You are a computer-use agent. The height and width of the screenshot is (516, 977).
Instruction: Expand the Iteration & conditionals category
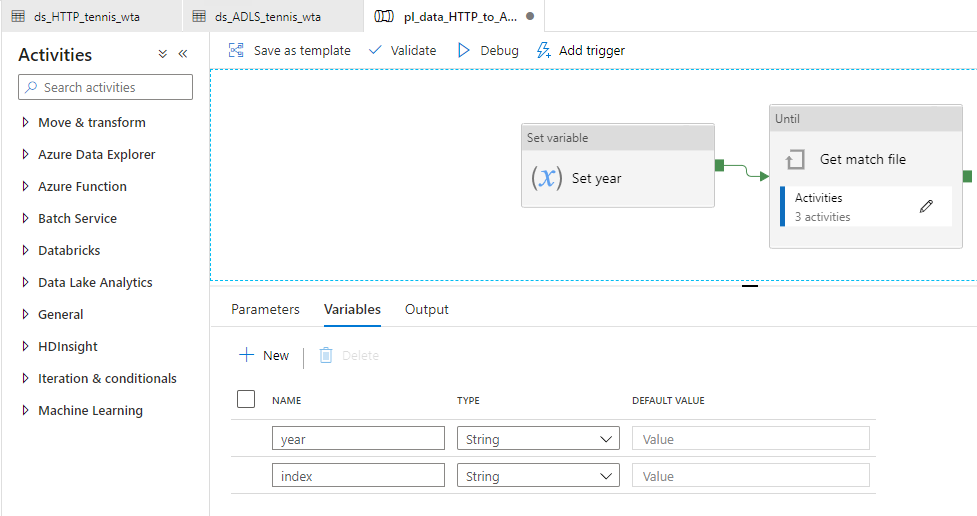click(26, 379)
